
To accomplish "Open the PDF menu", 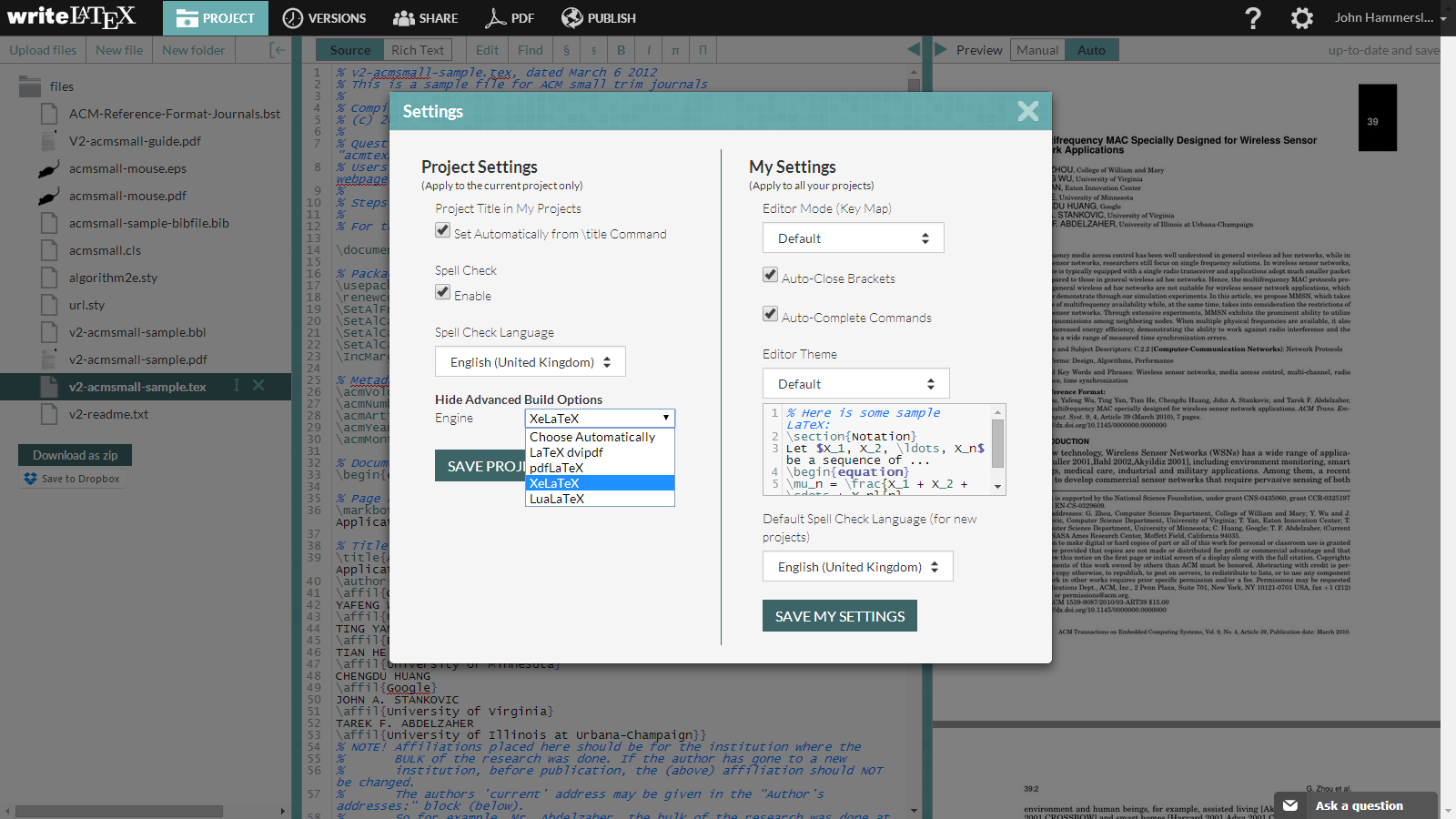I will (x=510, y=18).
